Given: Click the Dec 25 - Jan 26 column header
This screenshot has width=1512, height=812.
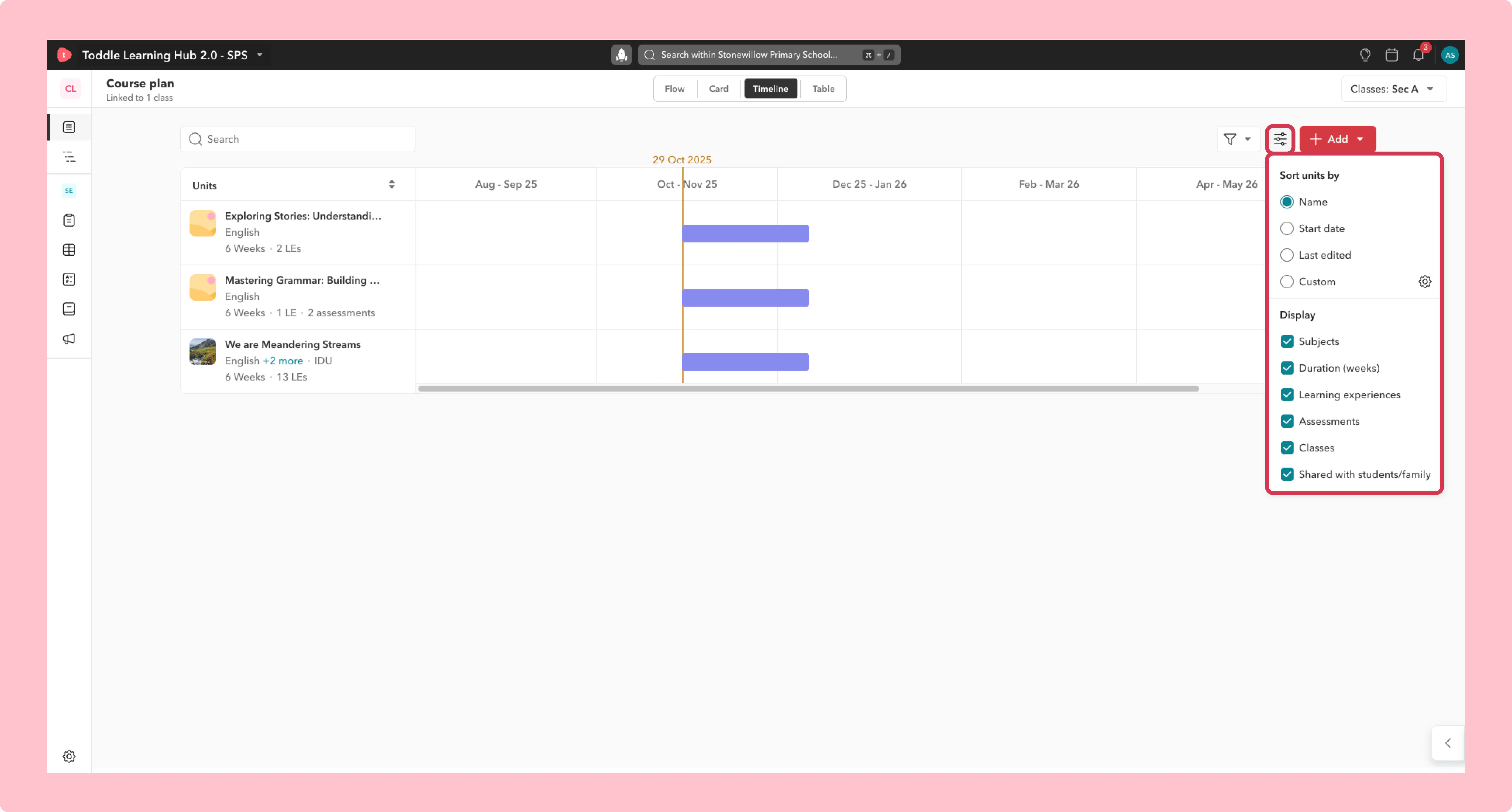Looking at the screenshot, I should coord(869,184).
